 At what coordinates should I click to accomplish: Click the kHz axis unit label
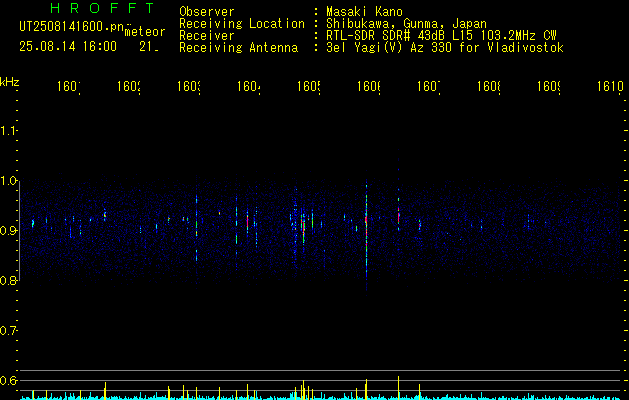(x=10, y=82)
